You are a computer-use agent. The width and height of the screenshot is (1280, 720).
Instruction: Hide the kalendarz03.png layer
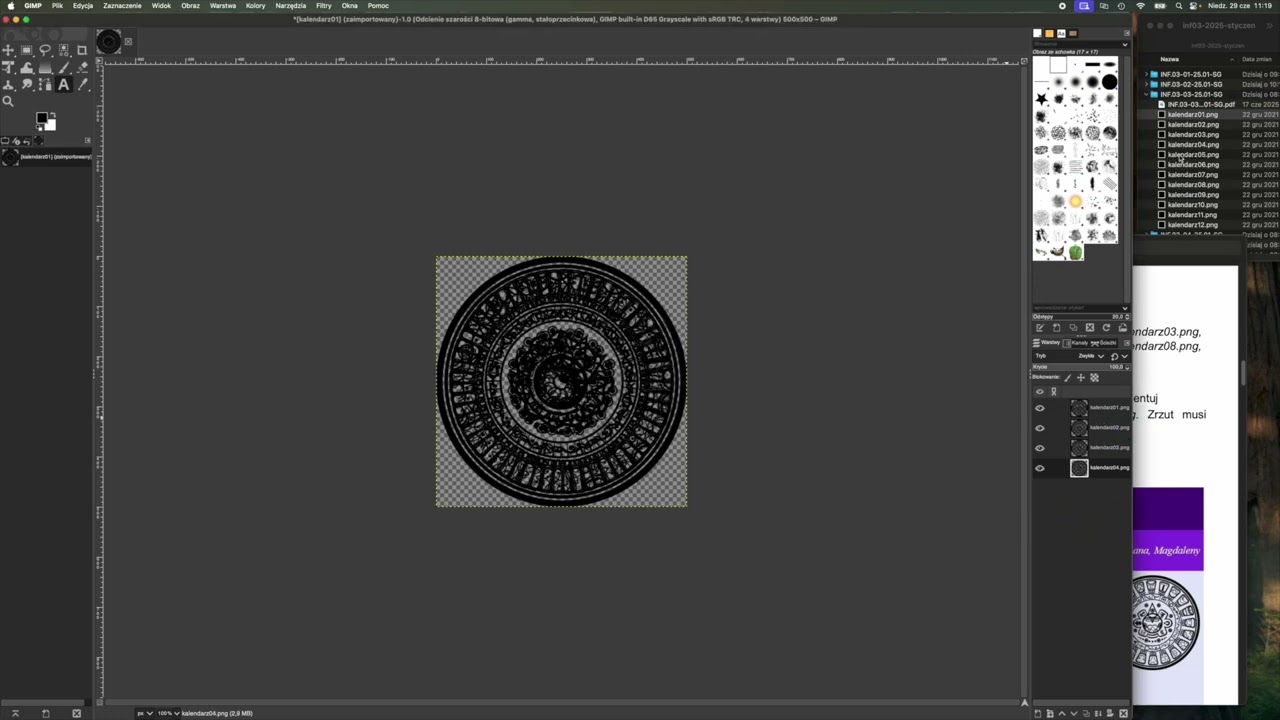(x=1039, y=448)
